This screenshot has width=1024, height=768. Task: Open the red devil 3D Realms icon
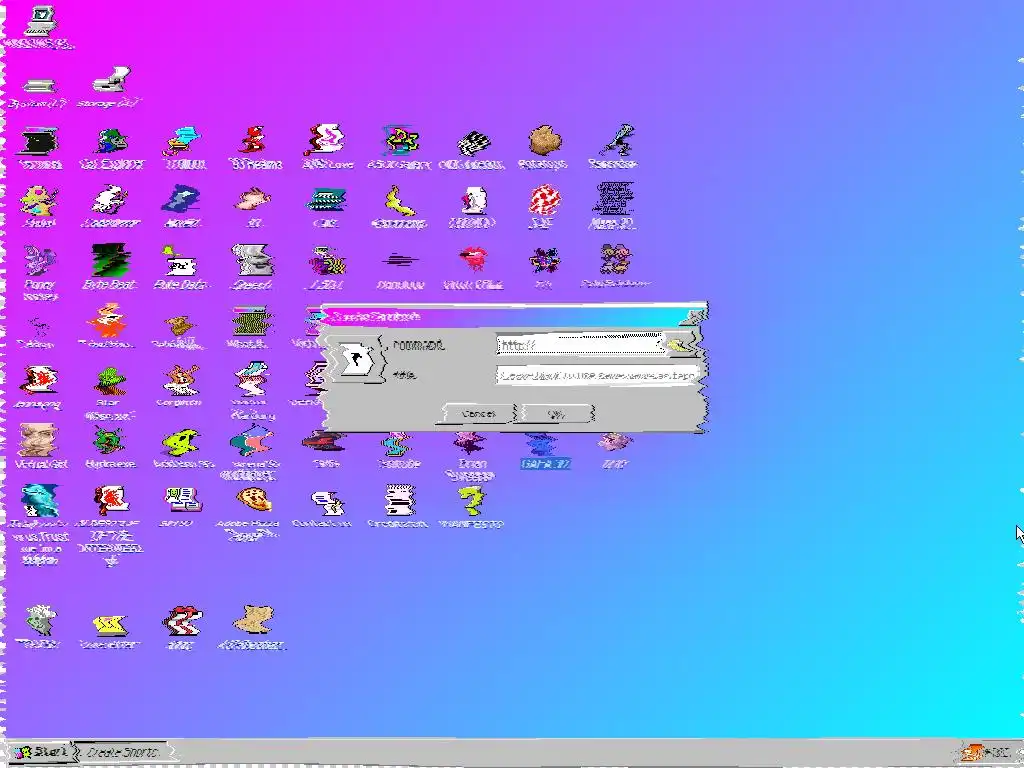255,140
